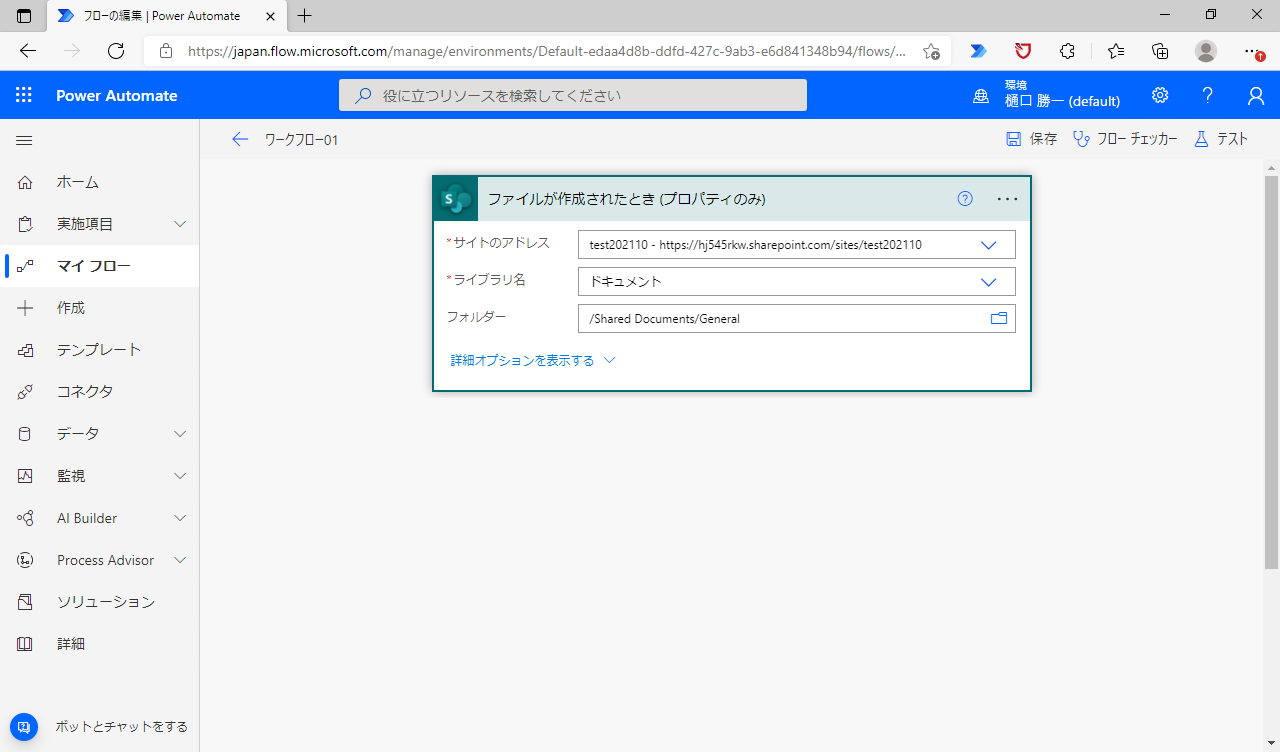This screenshot has width=1280, height=752.
Task: Expand the Process Advisor section chevron
Action: point(180,560)
